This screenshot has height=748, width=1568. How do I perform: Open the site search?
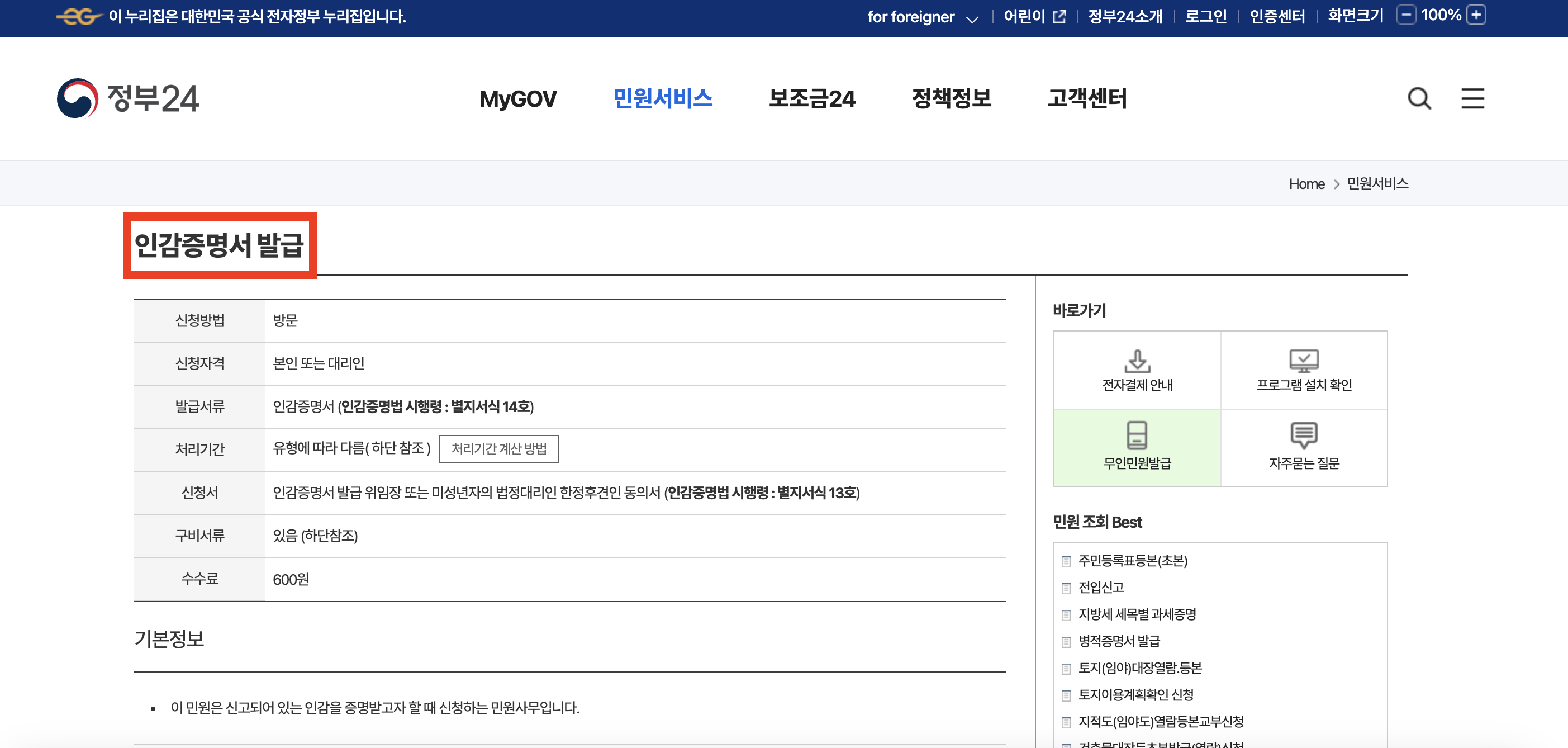[x=1419, y=99]
